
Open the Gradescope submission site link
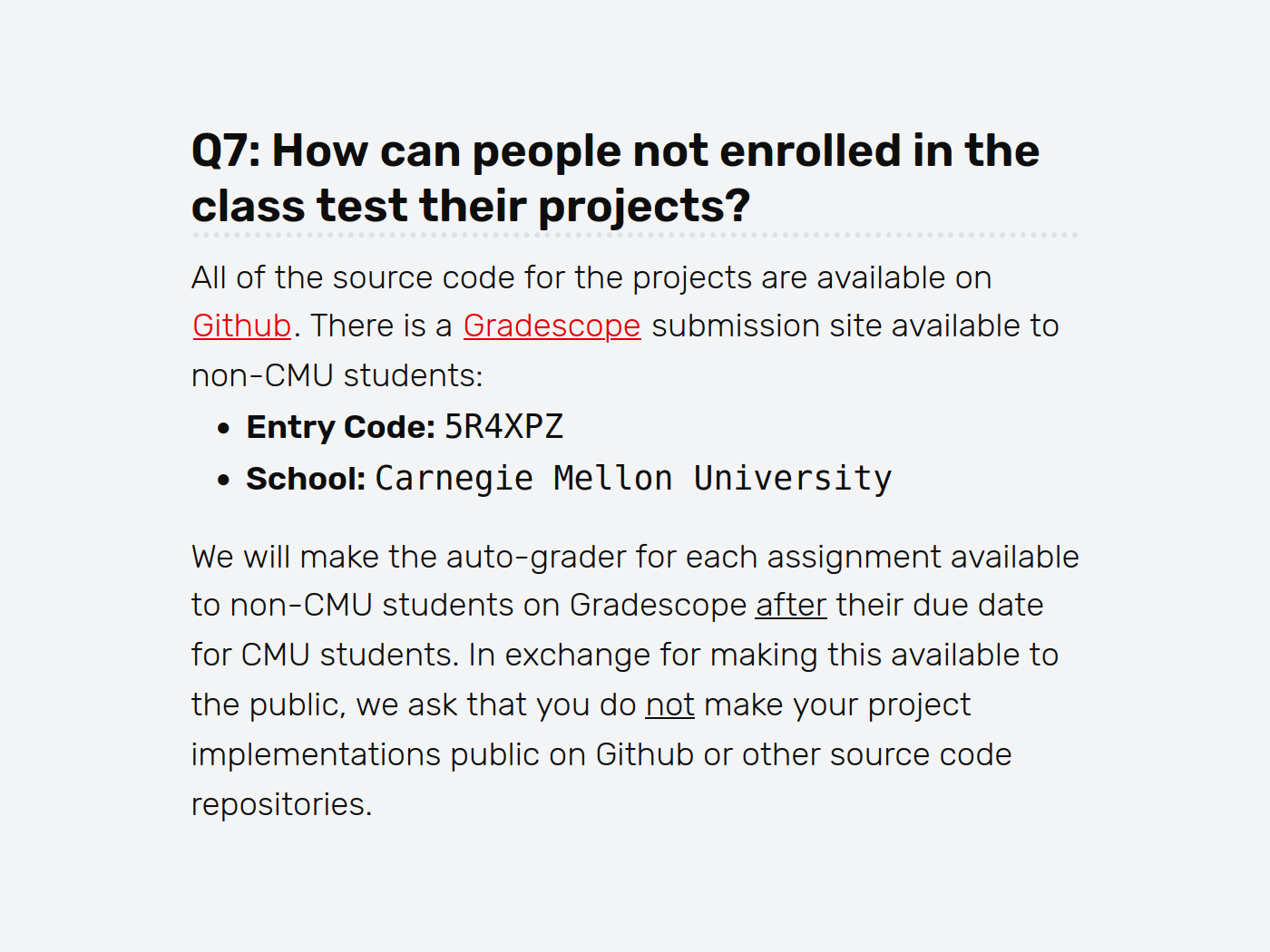pos(552,325)
